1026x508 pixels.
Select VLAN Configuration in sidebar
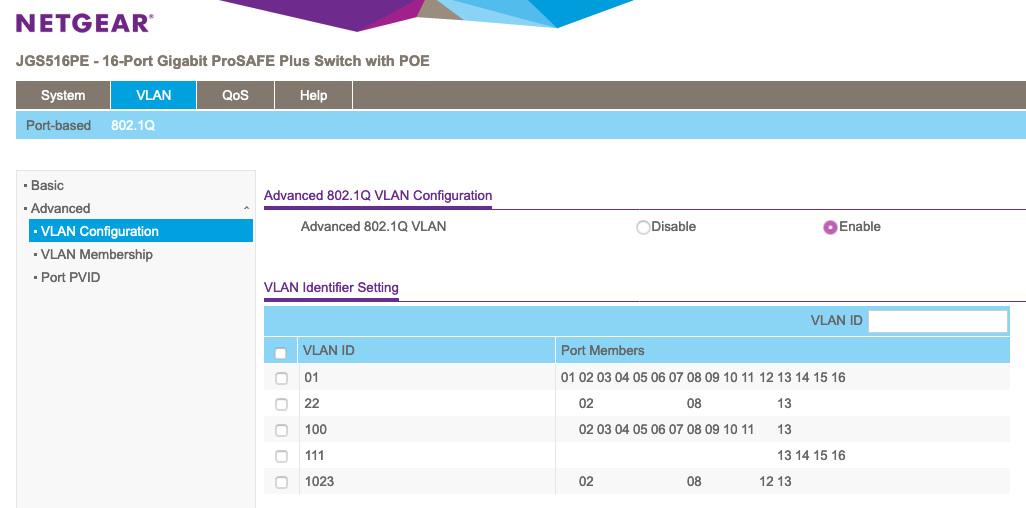click(x=99, y=231)
